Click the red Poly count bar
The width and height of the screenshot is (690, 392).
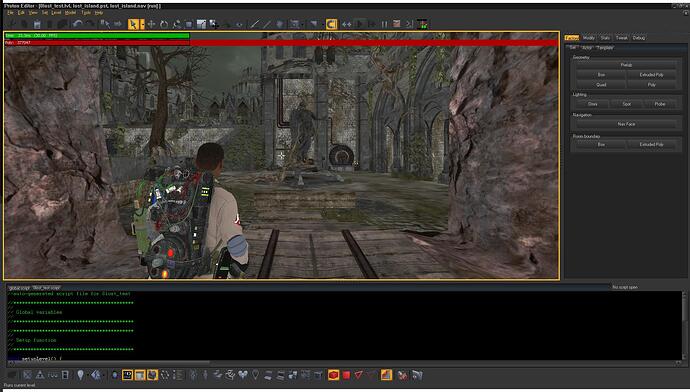point(281,43)
